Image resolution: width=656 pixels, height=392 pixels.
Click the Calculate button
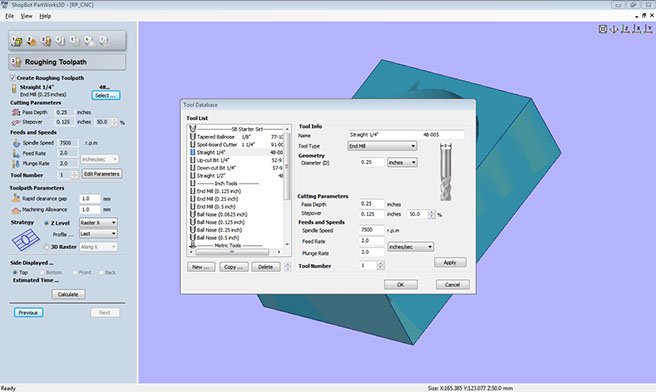[x=68, y=294]
